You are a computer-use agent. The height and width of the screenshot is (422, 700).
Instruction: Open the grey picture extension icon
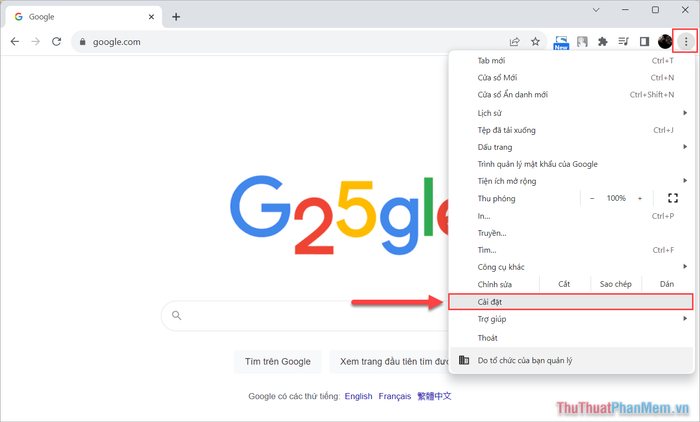(x=582, y=42)
